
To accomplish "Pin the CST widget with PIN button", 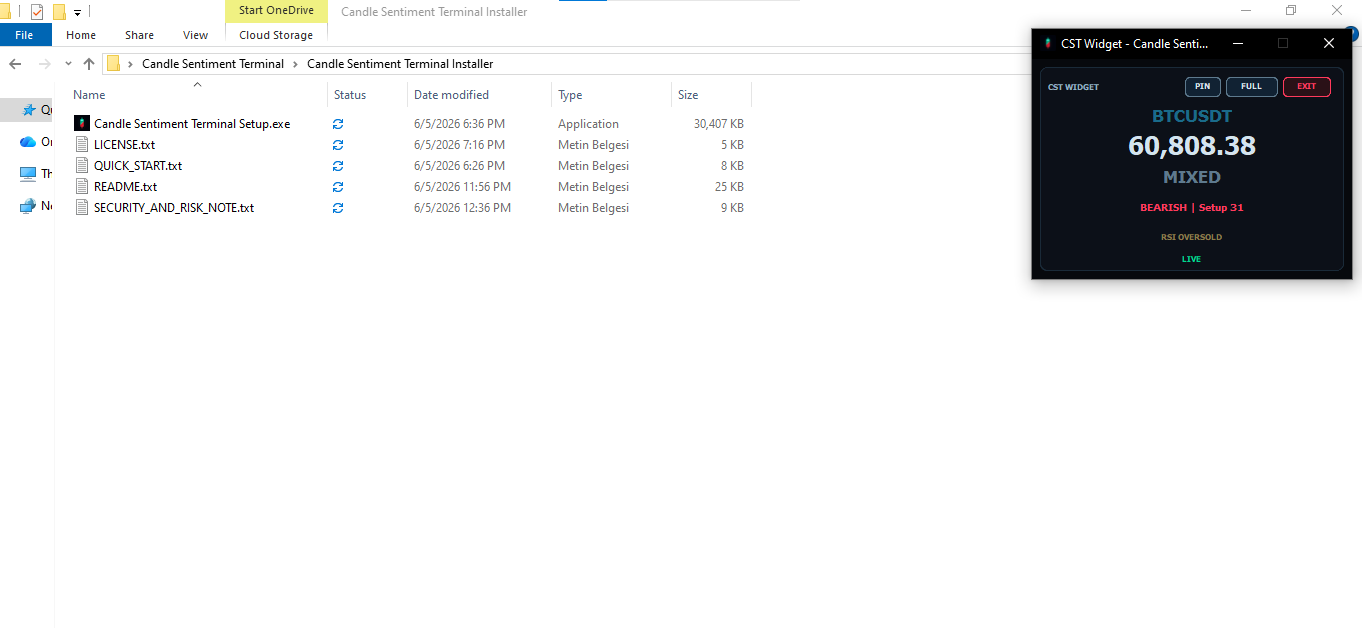I will click(x=1203, y=87).
